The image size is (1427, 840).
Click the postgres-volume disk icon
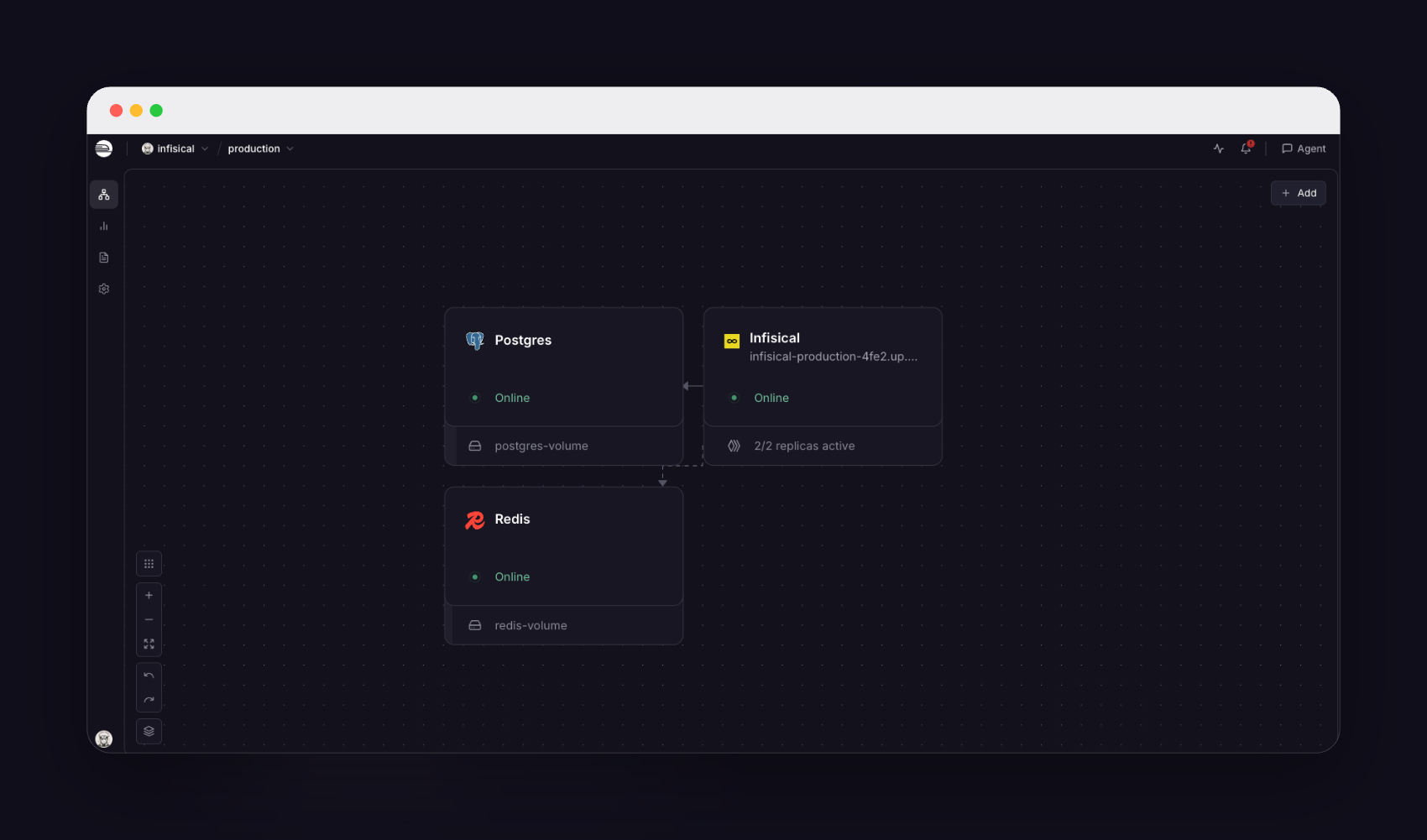coord(475,446)
